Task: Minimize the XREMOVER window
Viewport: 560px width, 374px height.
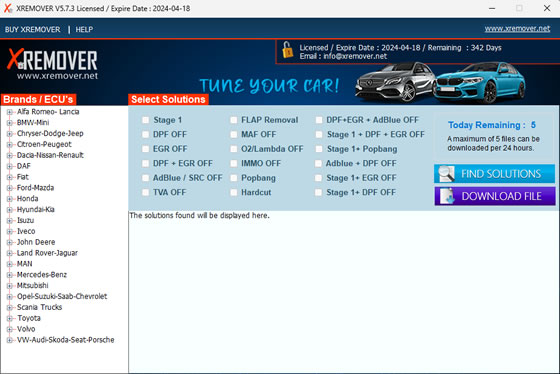Action: coord(492,8)
